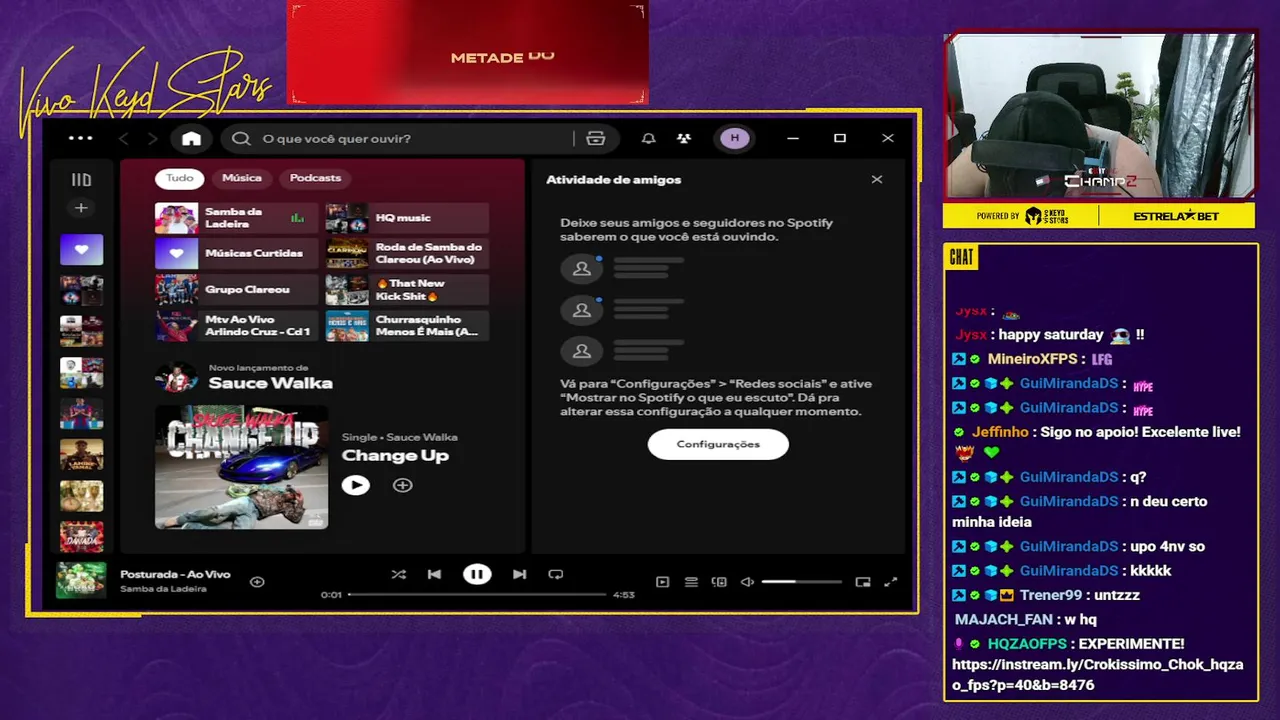Navigate back with the left arrow
The height and width of the screenshot is (720, 1280).
124,139
